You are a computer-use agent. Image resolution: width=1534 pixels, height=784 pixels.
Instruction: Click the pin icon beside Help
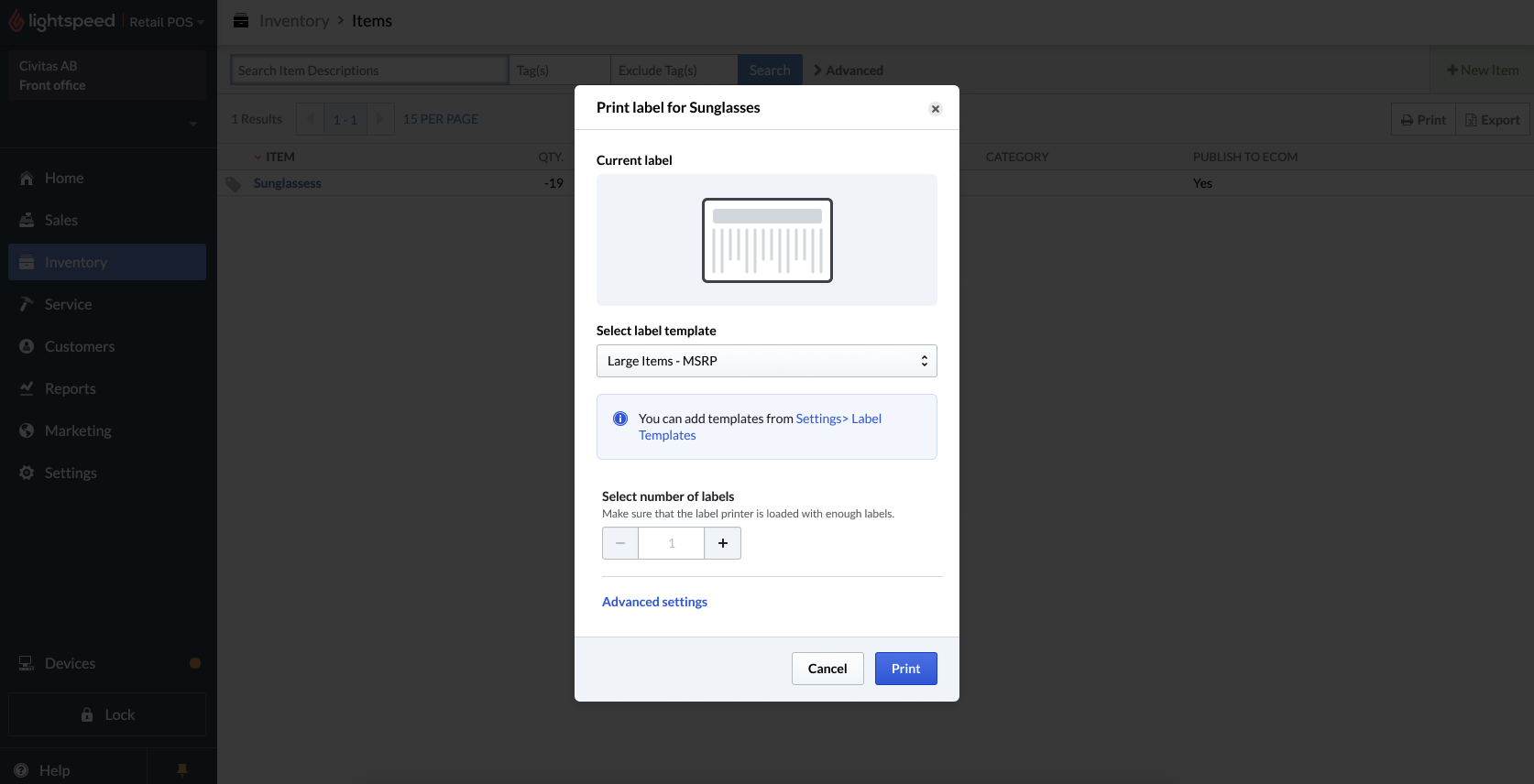pyautogui.click(x=182, y=770)
